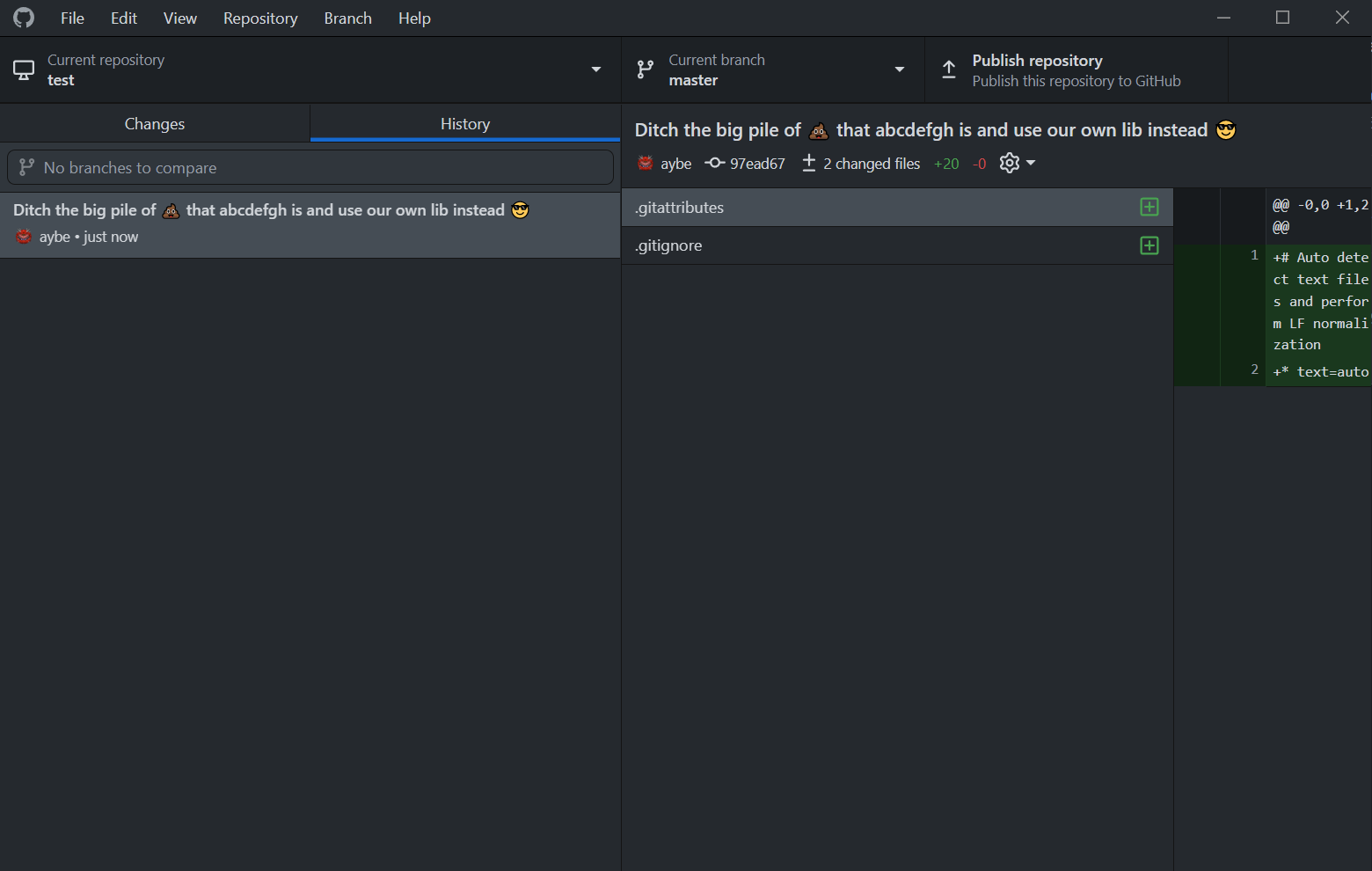This screenshot has width=1372, height=871.
Task: Click 2 changed files text
Action: (x=872, y=164)
